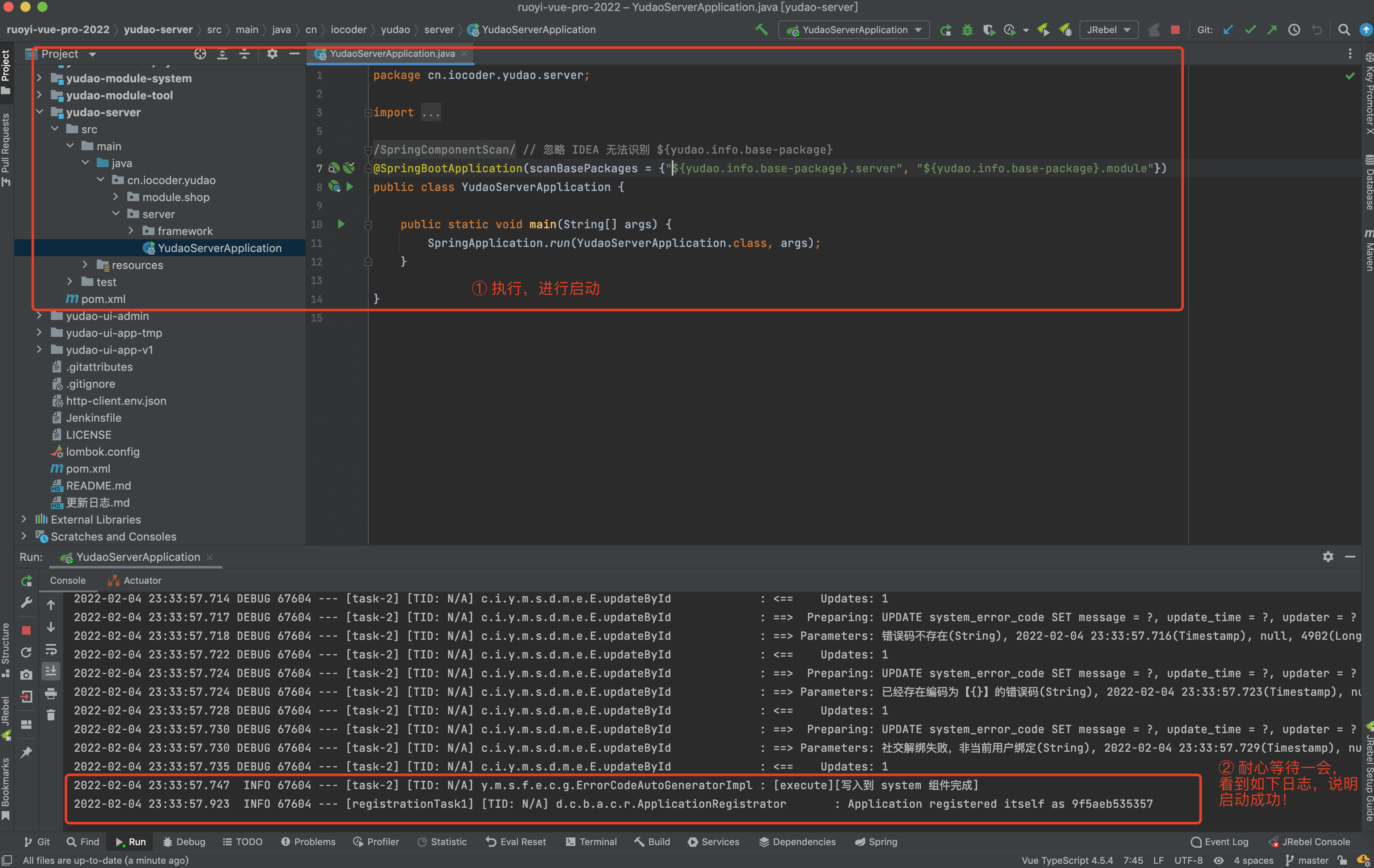Open Run panel settings gear

click(x=1328, y=557)
